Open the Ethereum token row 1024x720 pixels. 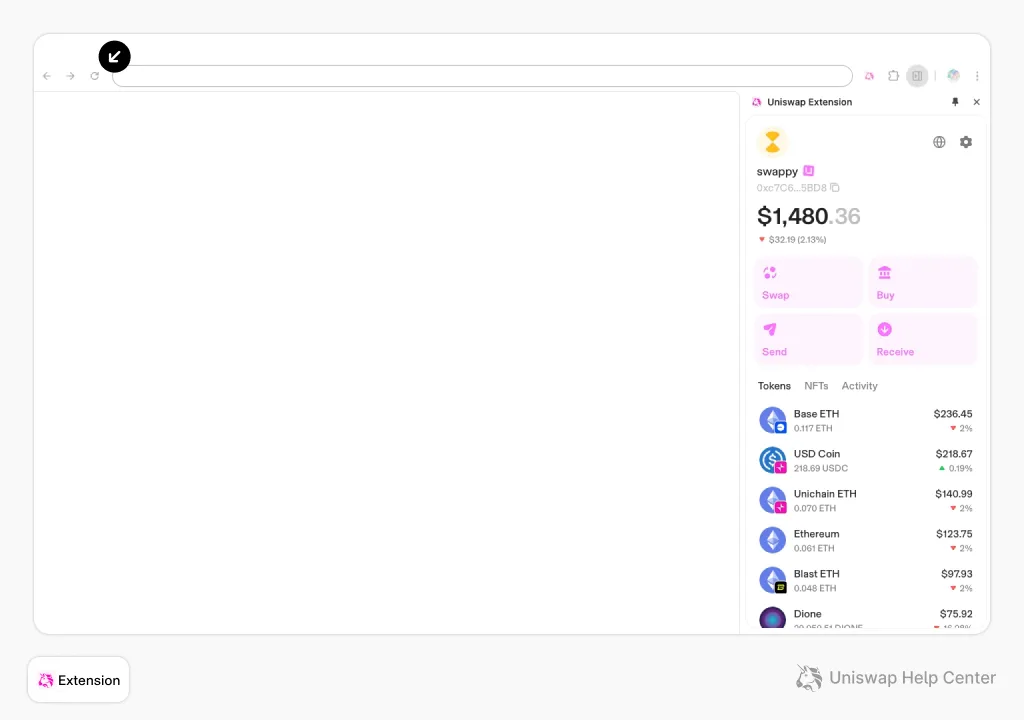pyautogui.click(x=866, y=540)
